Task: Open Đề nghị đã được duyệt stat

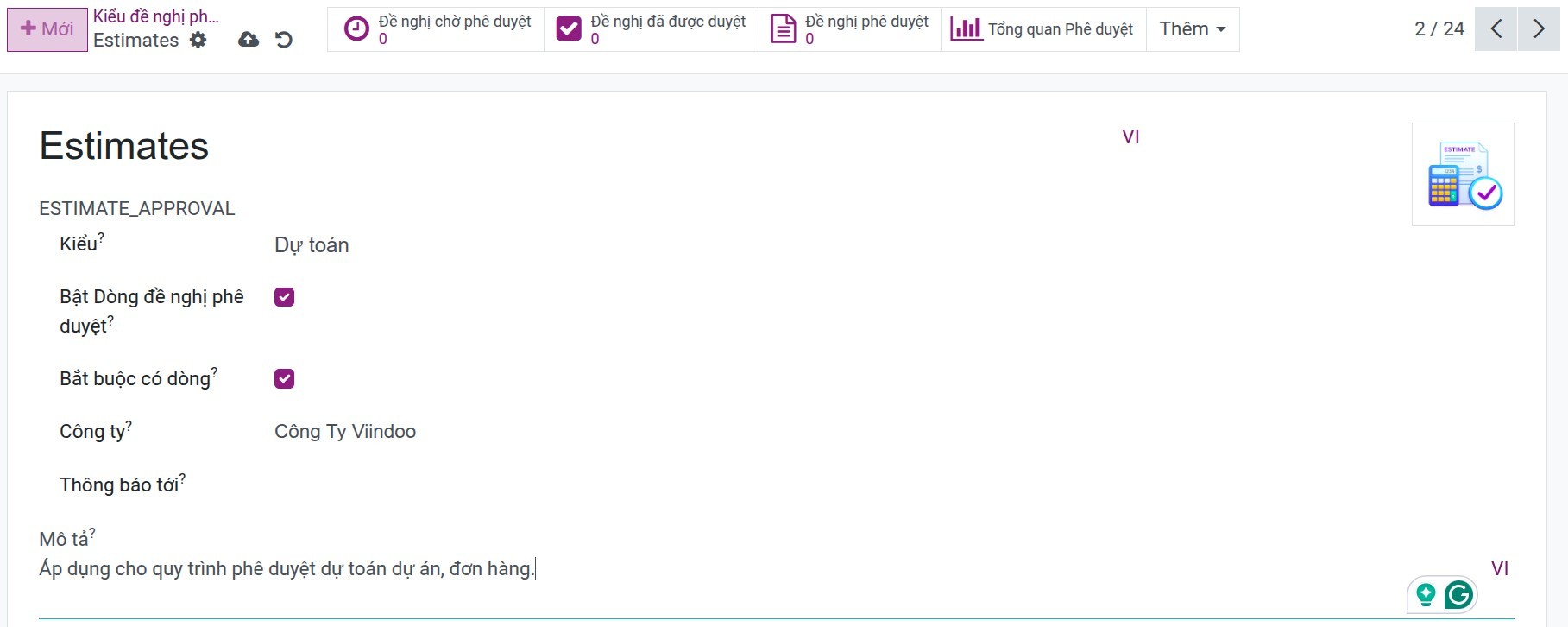Action: point(652,29)
